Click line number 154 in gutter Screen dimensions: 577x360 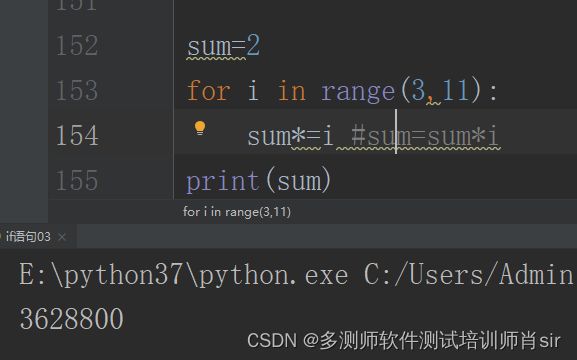pyautogui.click(x=77, y=135)
